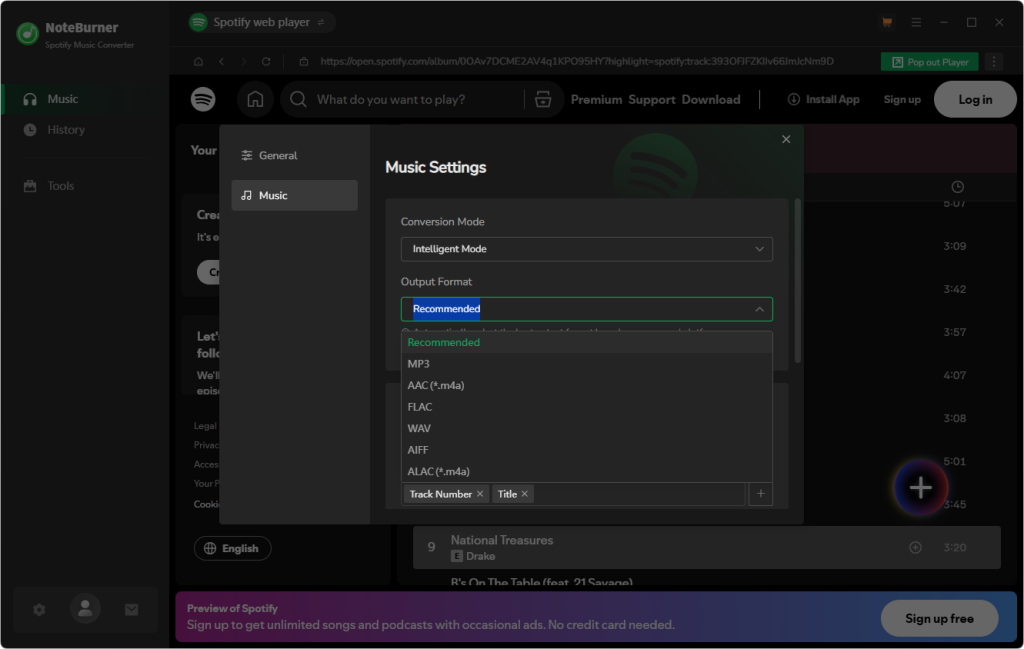Click the duration clock column header icon
The height and width of the screenshot is (649, 1024).
(x=957, y=187)
